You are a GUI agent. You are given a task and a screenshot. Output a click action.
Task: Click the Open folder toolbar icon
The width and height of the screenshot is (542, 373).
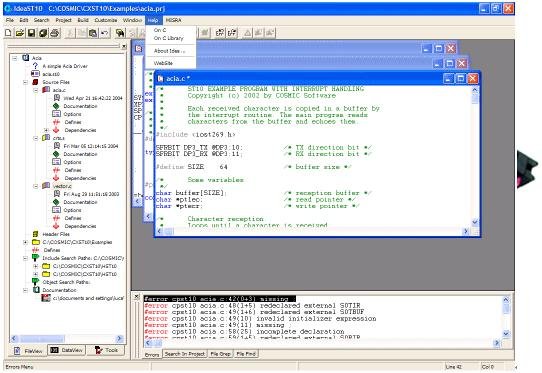tap(20, 33)
